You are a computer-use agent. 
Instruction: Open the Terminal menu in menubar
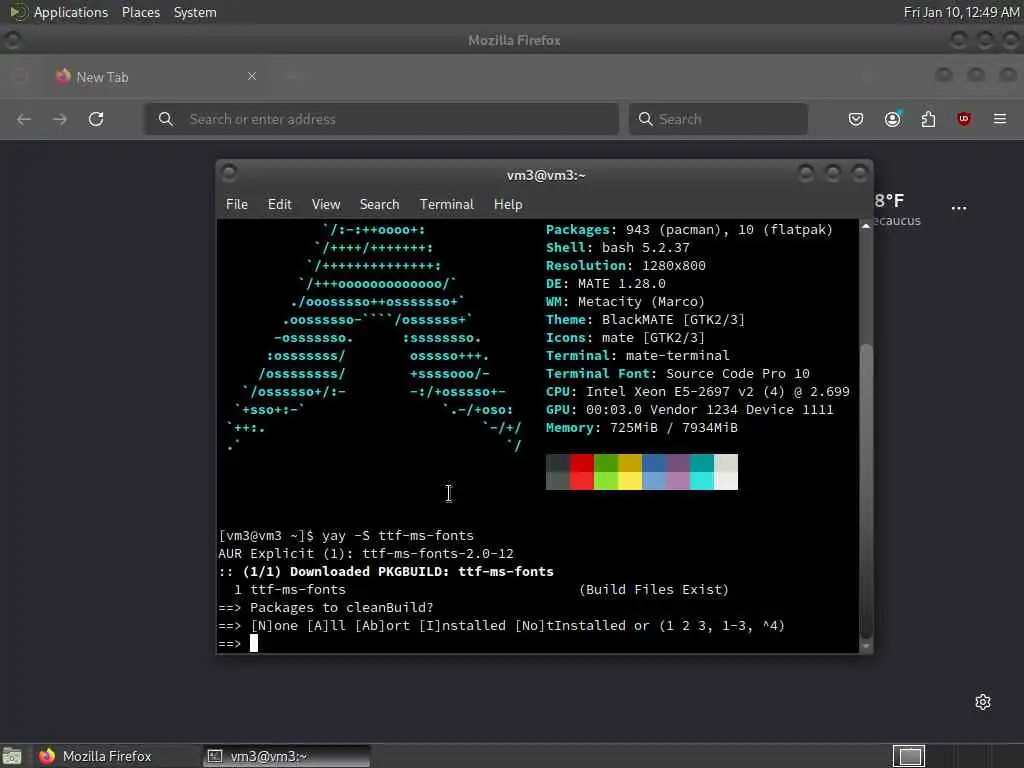click(447, 204)
